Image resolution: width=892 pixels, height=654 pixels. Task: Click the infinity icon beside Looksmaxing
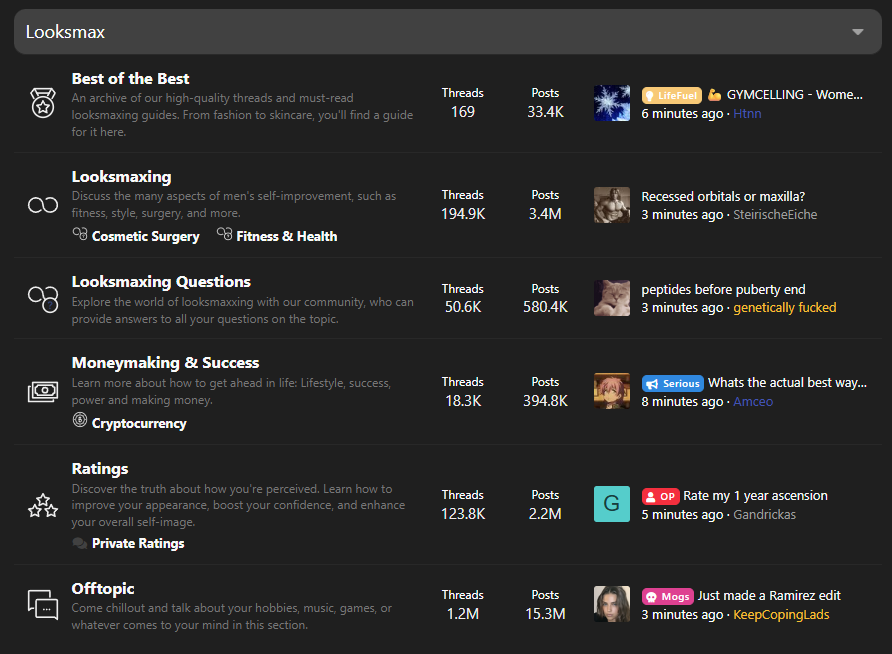click(42, 205)
